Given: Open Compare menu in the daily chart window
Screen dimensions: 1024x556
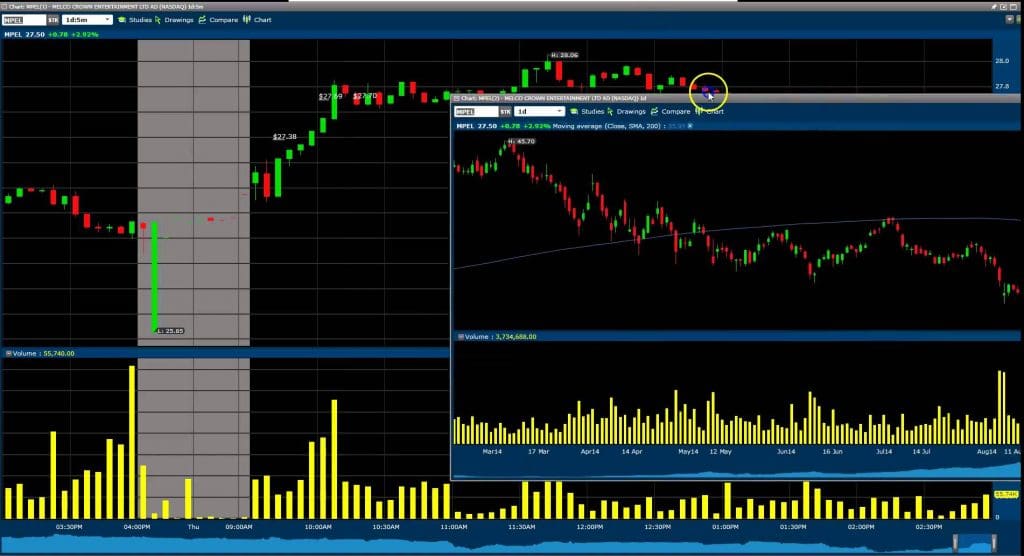Looking at the screenshot, I should tap(670, 111).
